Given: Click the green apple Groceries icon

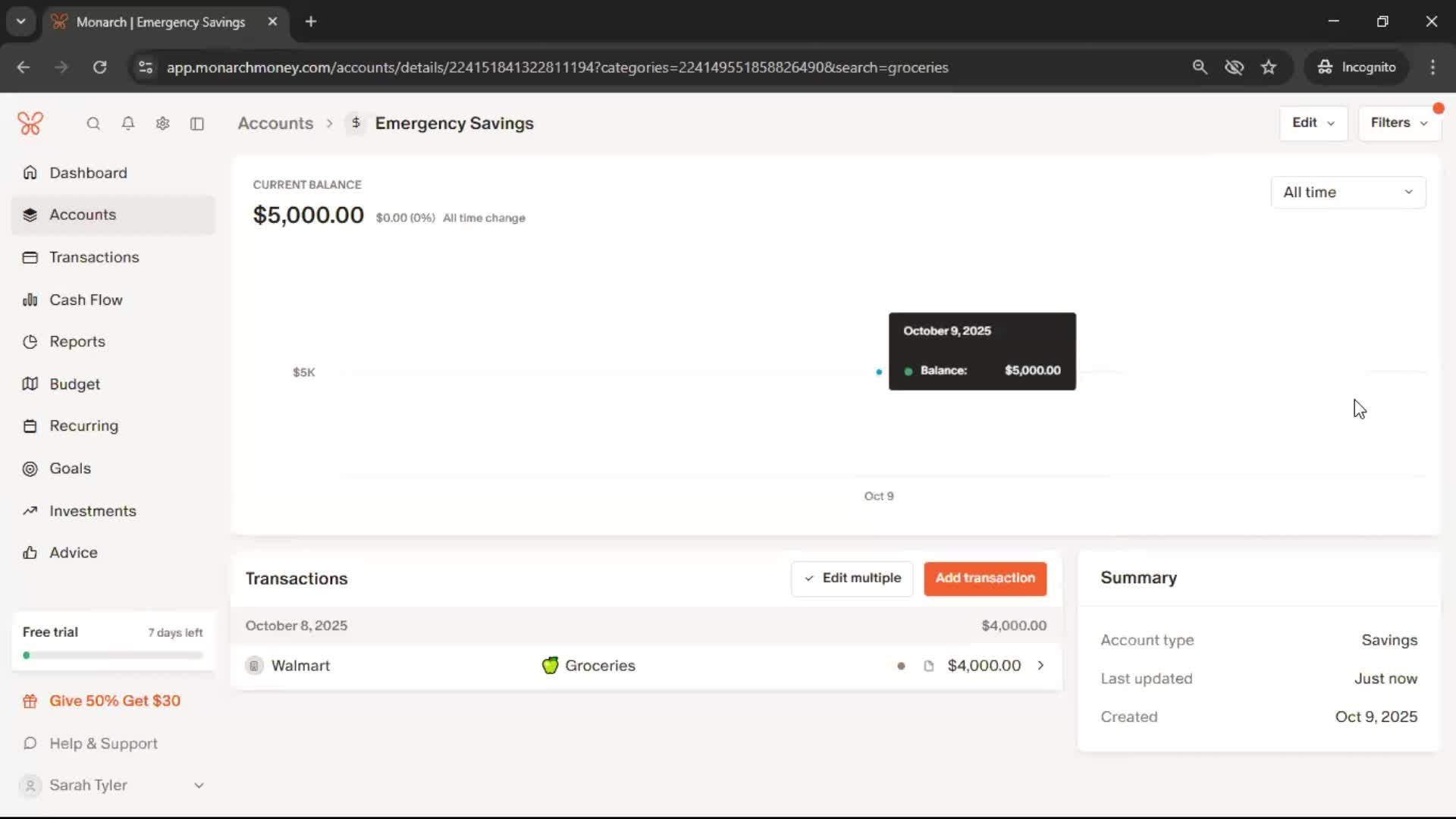Looking at the screenshot, I should pyautogui.click(x=550, y=666).
